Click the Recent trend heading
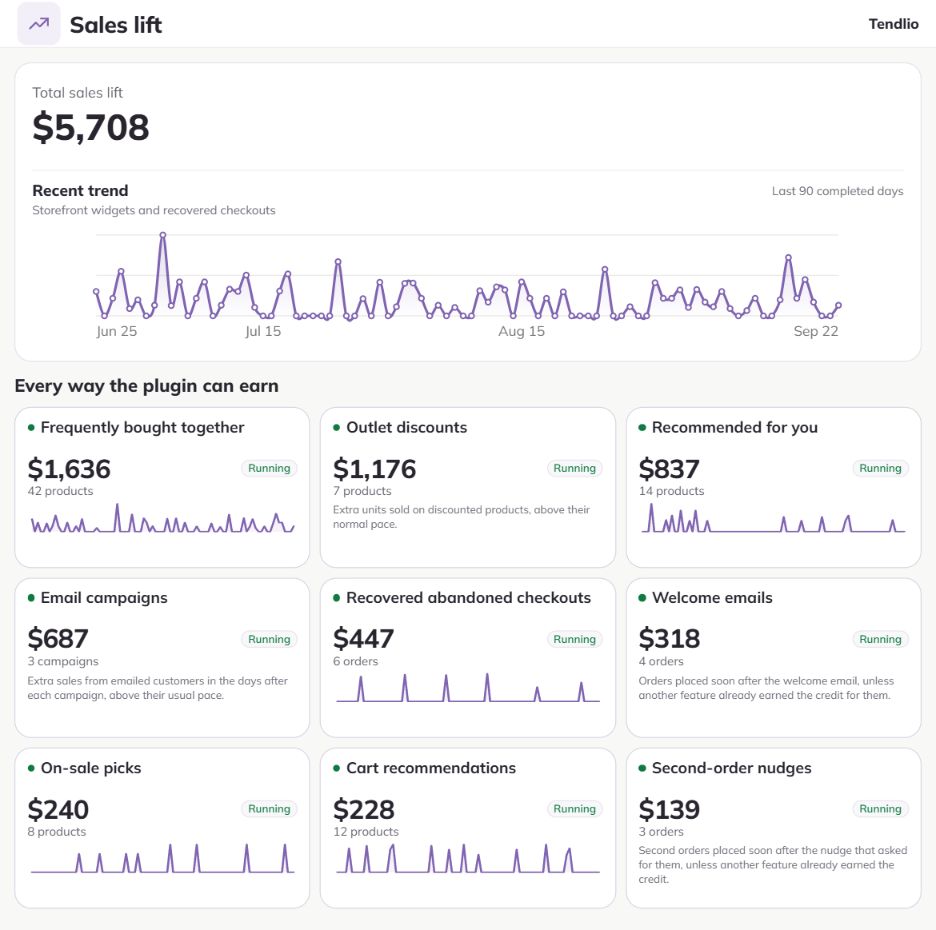 [80, 190]
